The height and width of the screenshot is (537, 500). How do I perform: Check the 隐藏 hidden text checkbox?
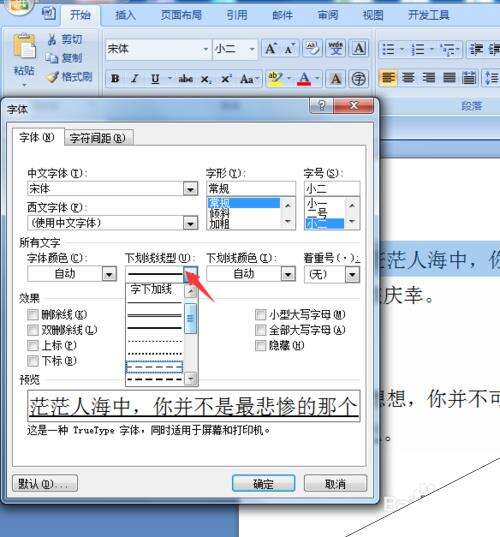pyautogui.click(x=261, y=345)
